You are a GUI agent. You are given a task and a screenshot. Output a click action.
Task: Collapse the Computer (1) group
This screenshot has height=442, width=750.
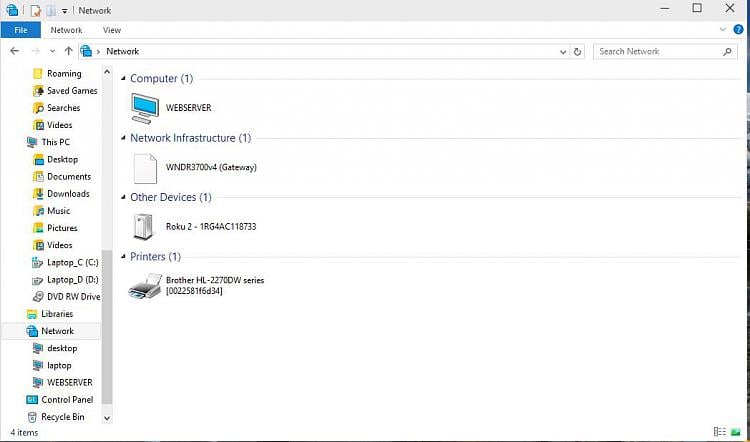point(123,78)
